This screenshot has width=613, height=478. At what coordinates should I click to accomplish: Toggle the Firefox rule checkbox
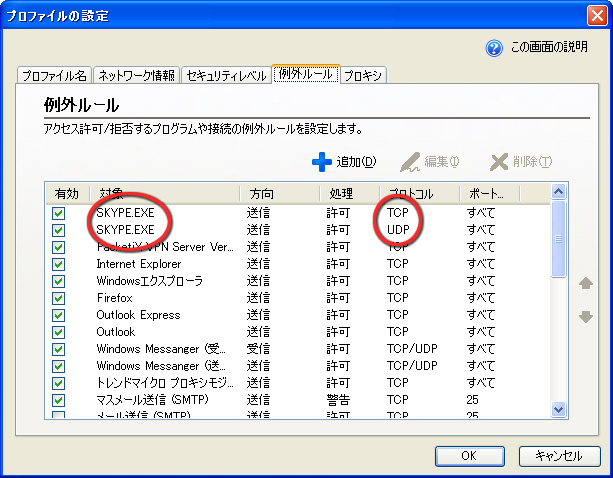pyautogui.click(x=58, y=298)
